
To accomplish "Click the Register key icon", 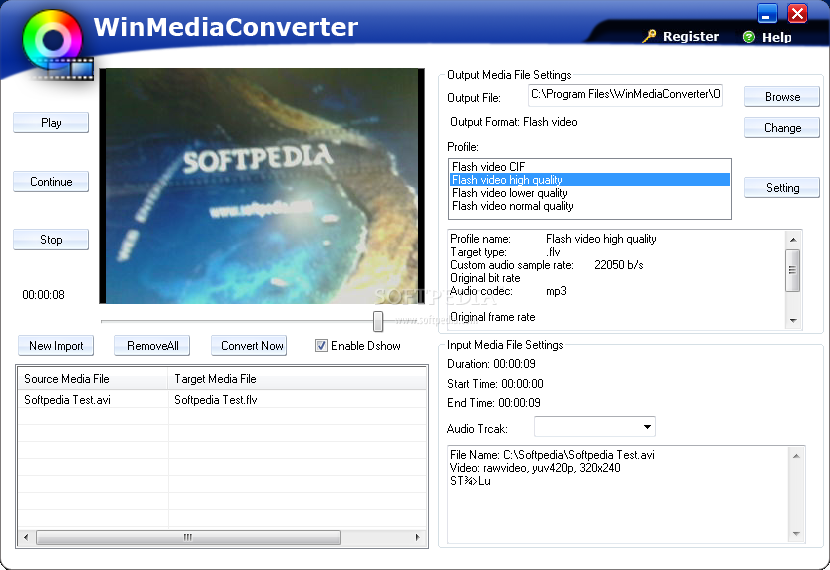I will 649,36.
